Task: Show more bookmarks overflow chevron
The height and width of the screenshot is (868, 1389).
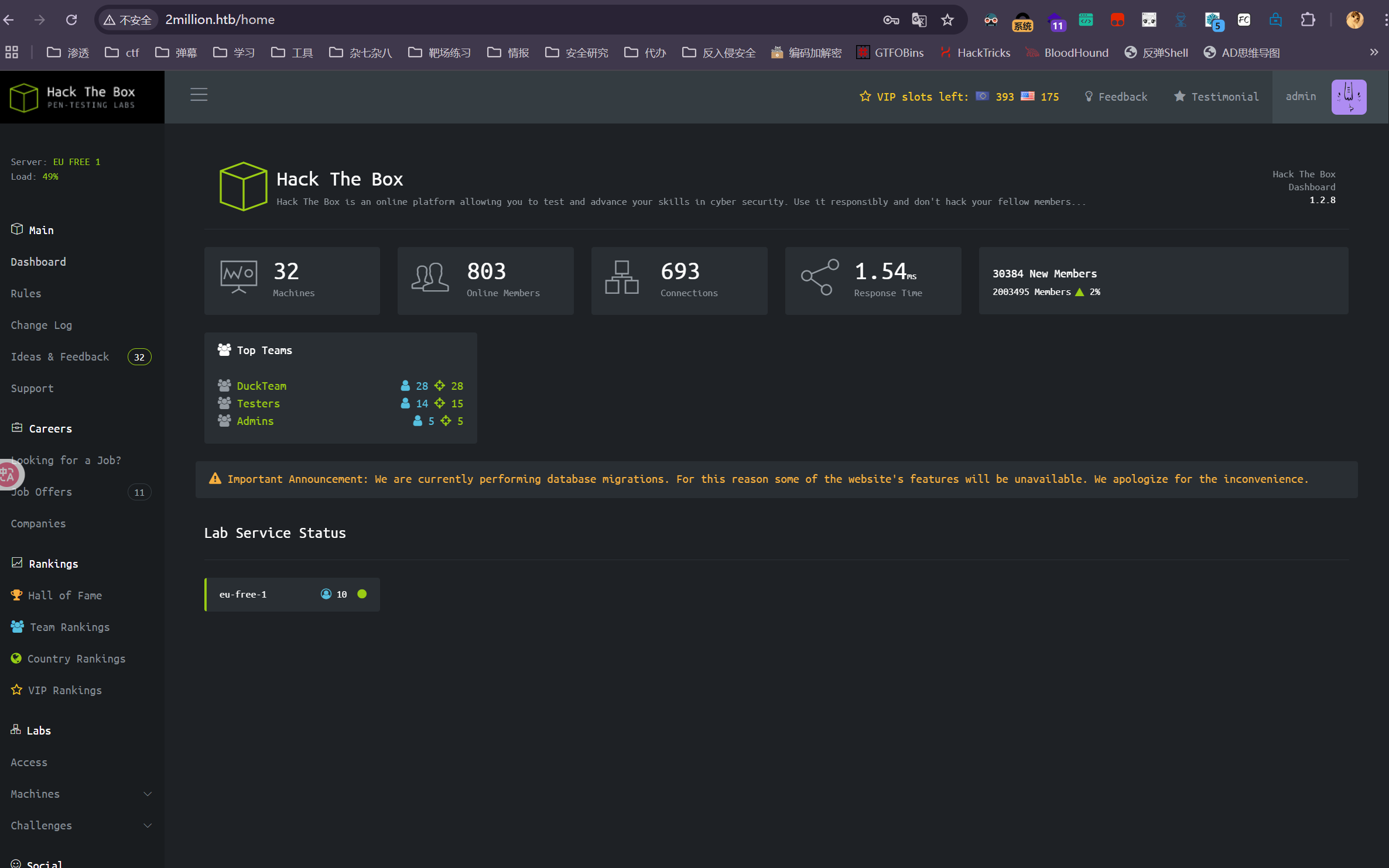Action: [1374, 52]
